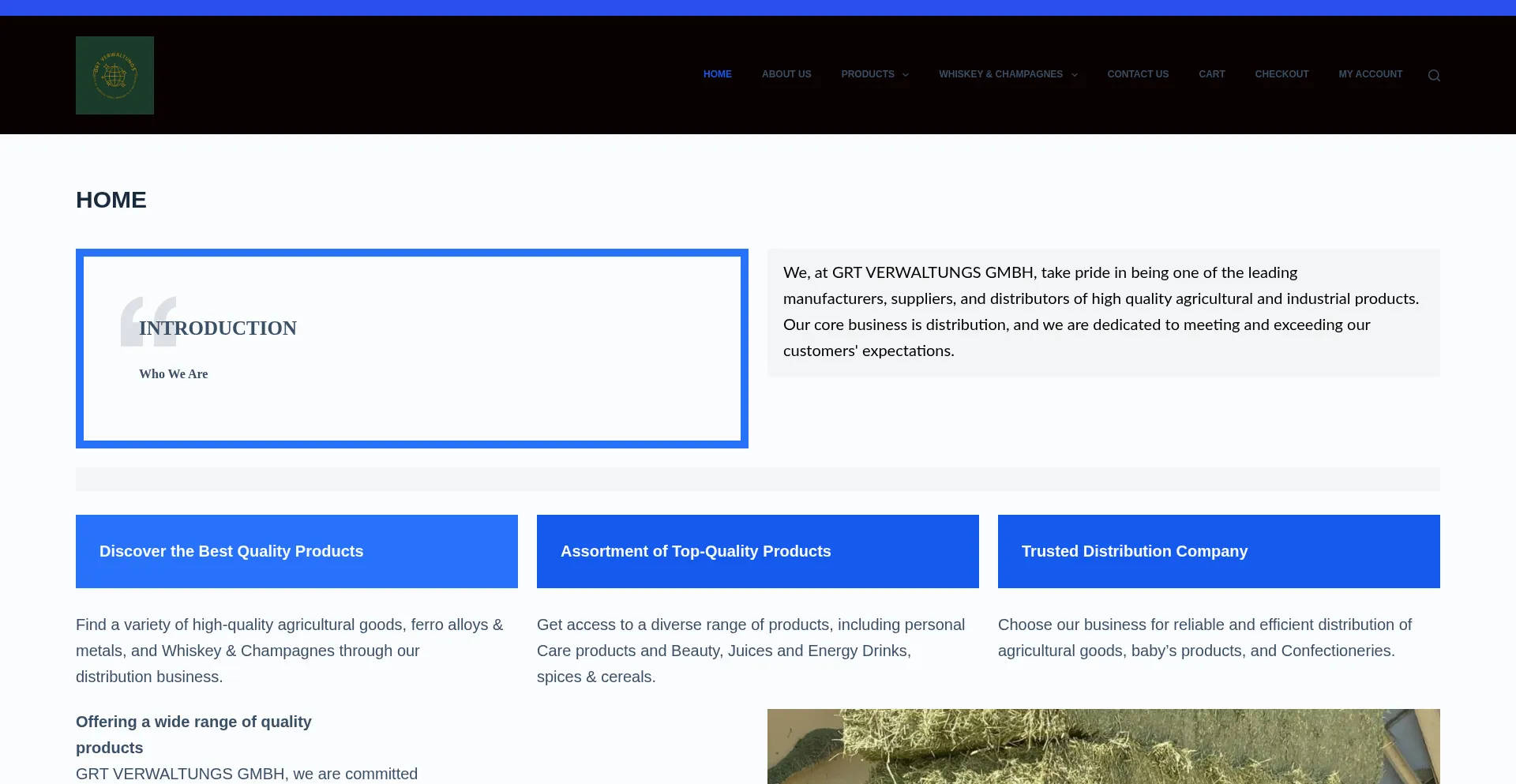Navigate to Contact Us
Screen dimensions: 1516x784
point(1138,74)
